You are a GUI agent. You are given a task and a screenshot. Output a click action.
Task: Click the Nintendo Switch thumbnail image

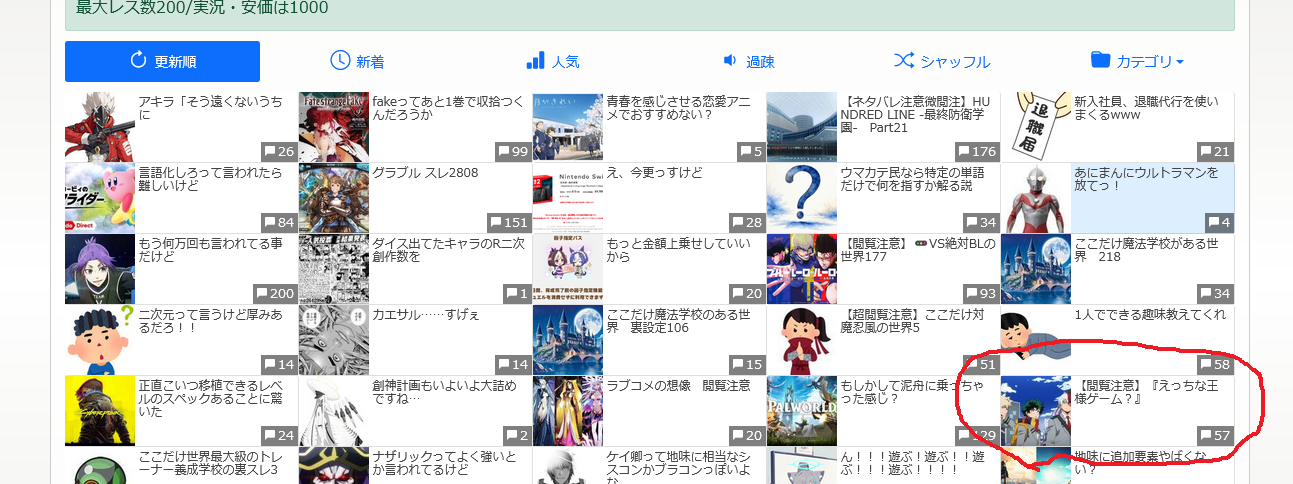568,198
